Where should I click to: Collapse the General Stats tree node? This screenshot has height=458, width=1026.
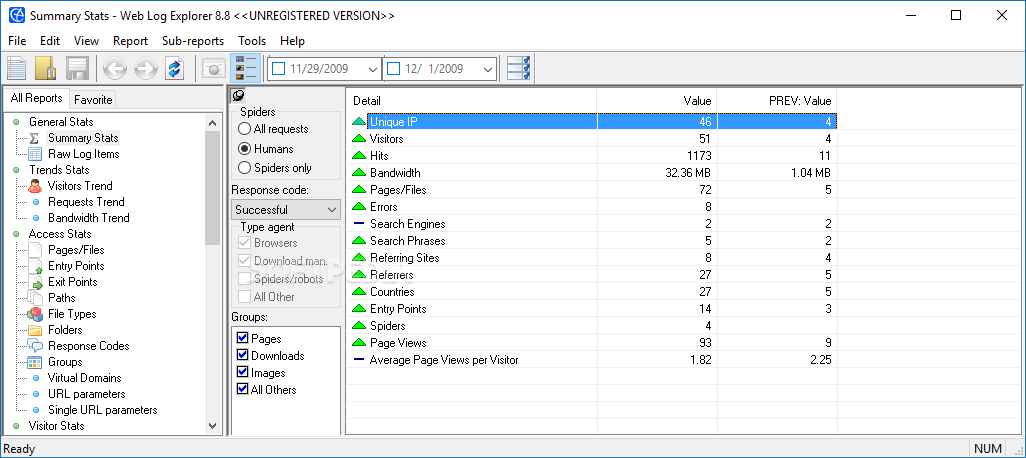[16, 122]
